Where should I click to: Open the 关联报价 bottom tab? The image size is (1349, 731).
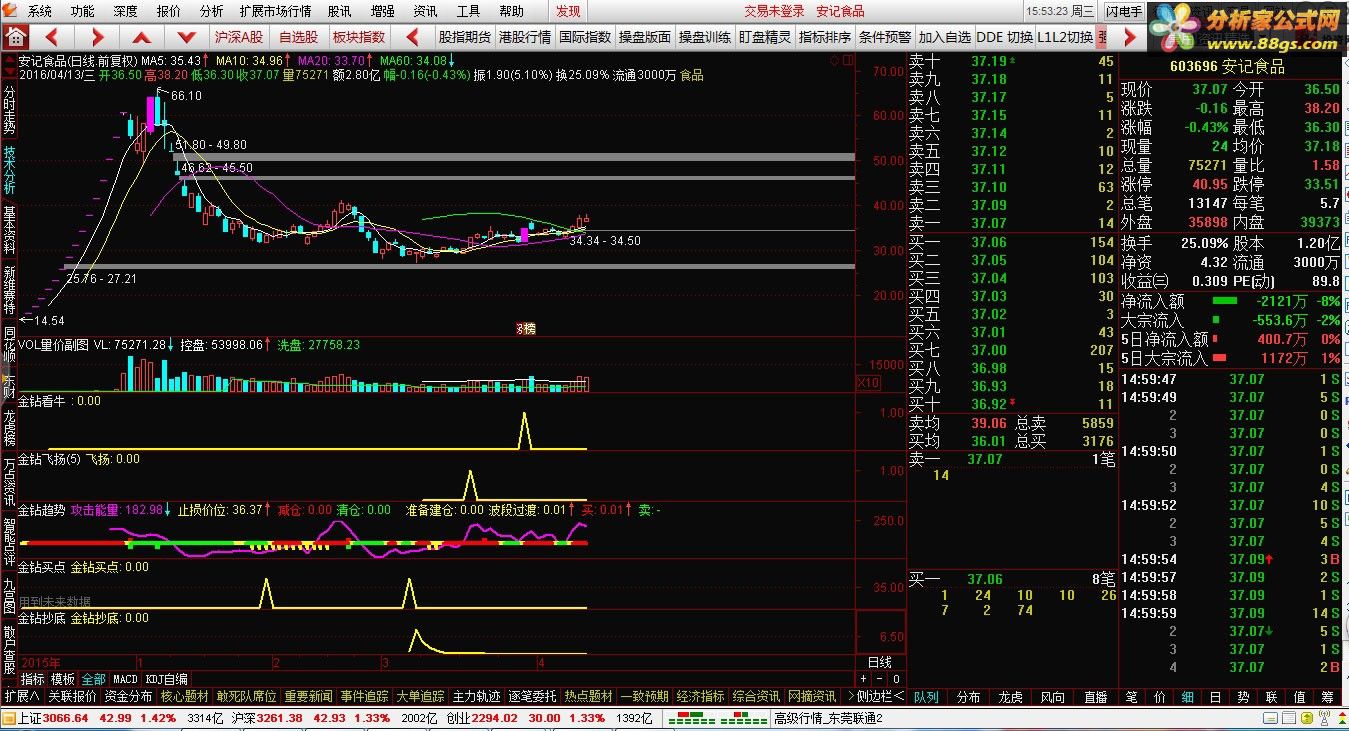(72, 696)
